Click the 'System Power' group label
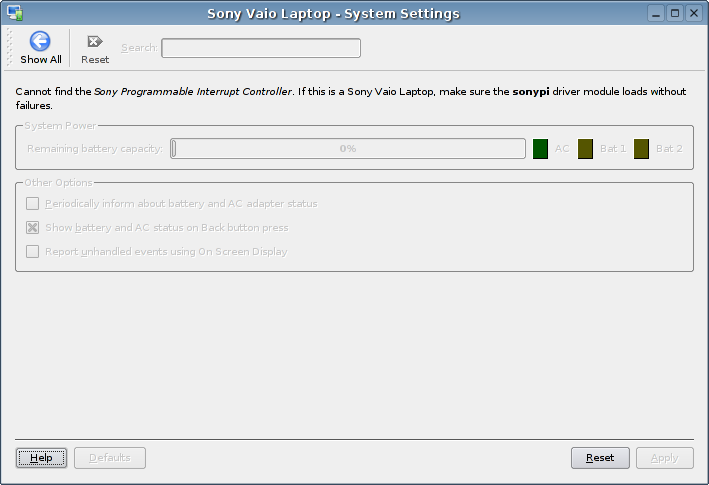Screen dimensions: 709x485 pyautogui.click(x=60, y=126)
